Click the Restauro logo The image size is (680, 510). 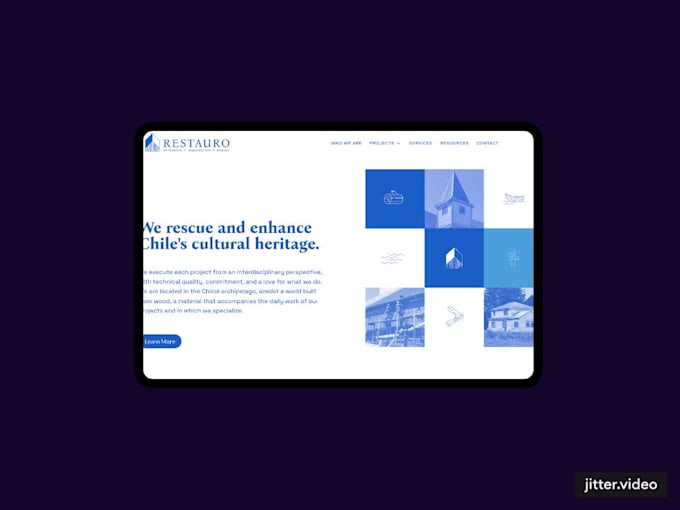pos(187,143)
